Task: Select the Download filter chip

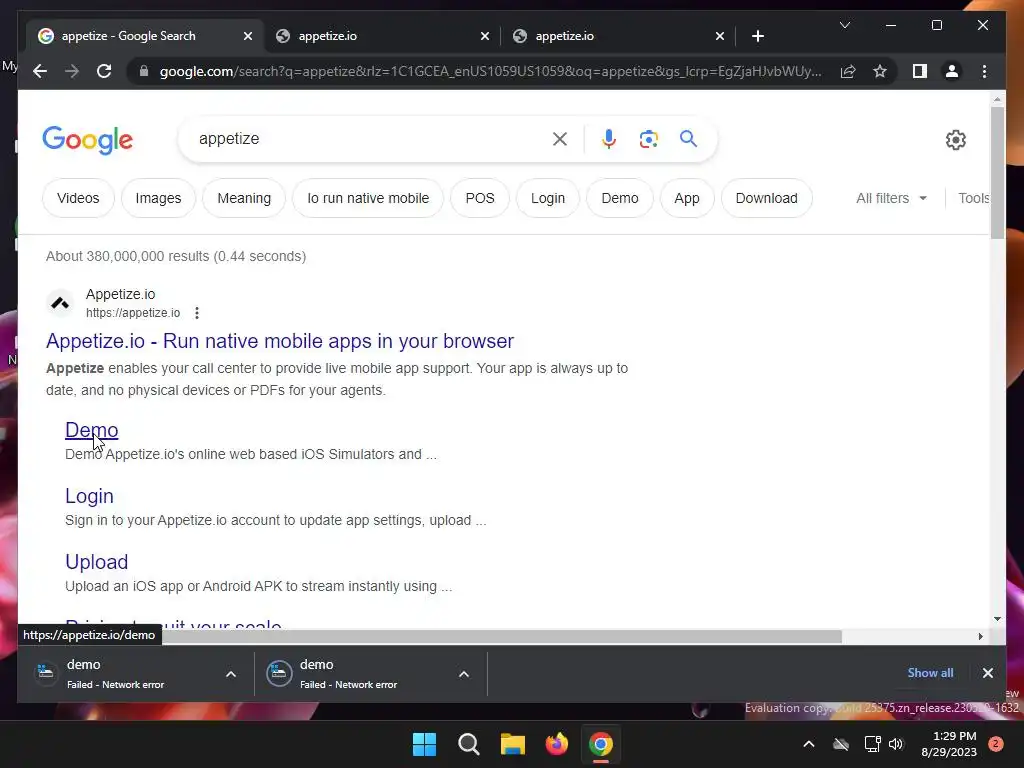Action: click(766, 198)
